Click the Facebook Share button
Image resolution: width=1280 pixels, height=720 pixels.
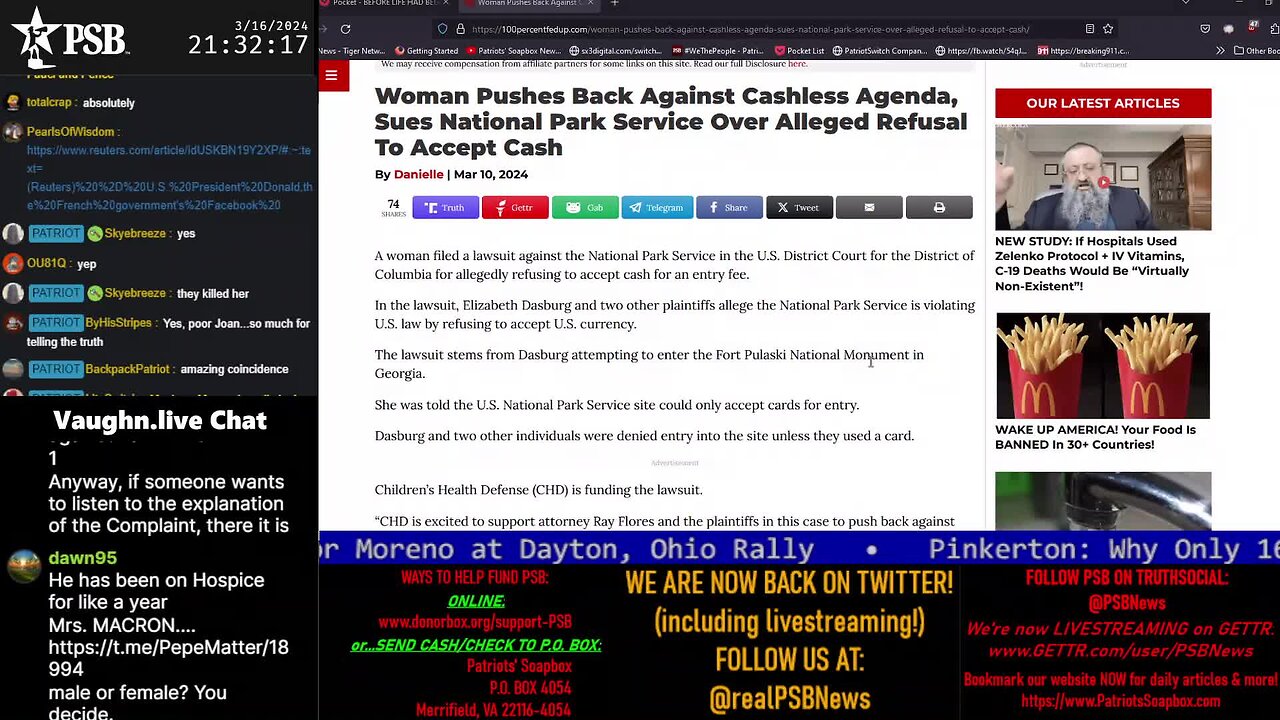[x=729, y=207]
